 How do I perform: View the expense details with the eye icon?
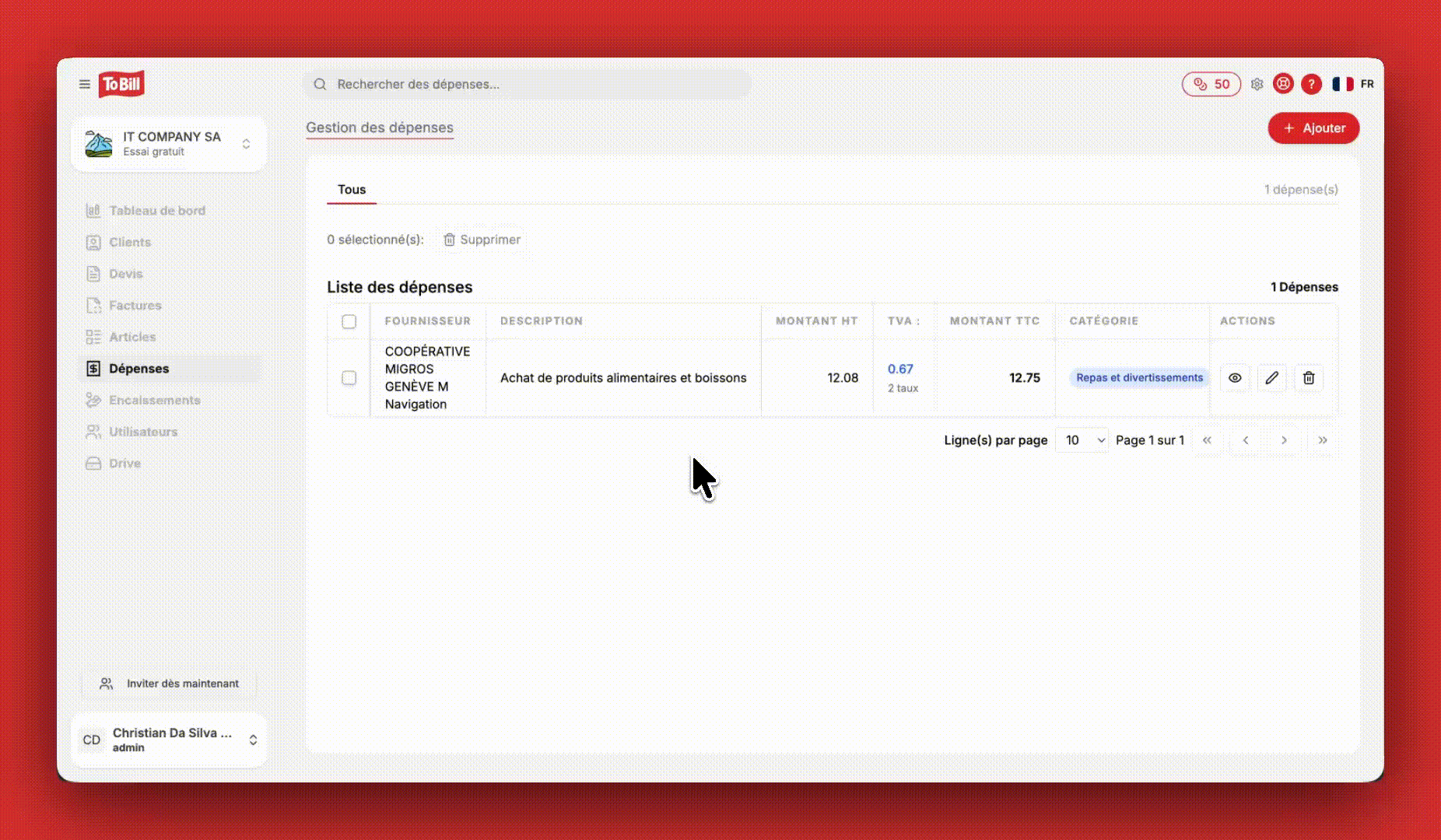coord(1236,378)
